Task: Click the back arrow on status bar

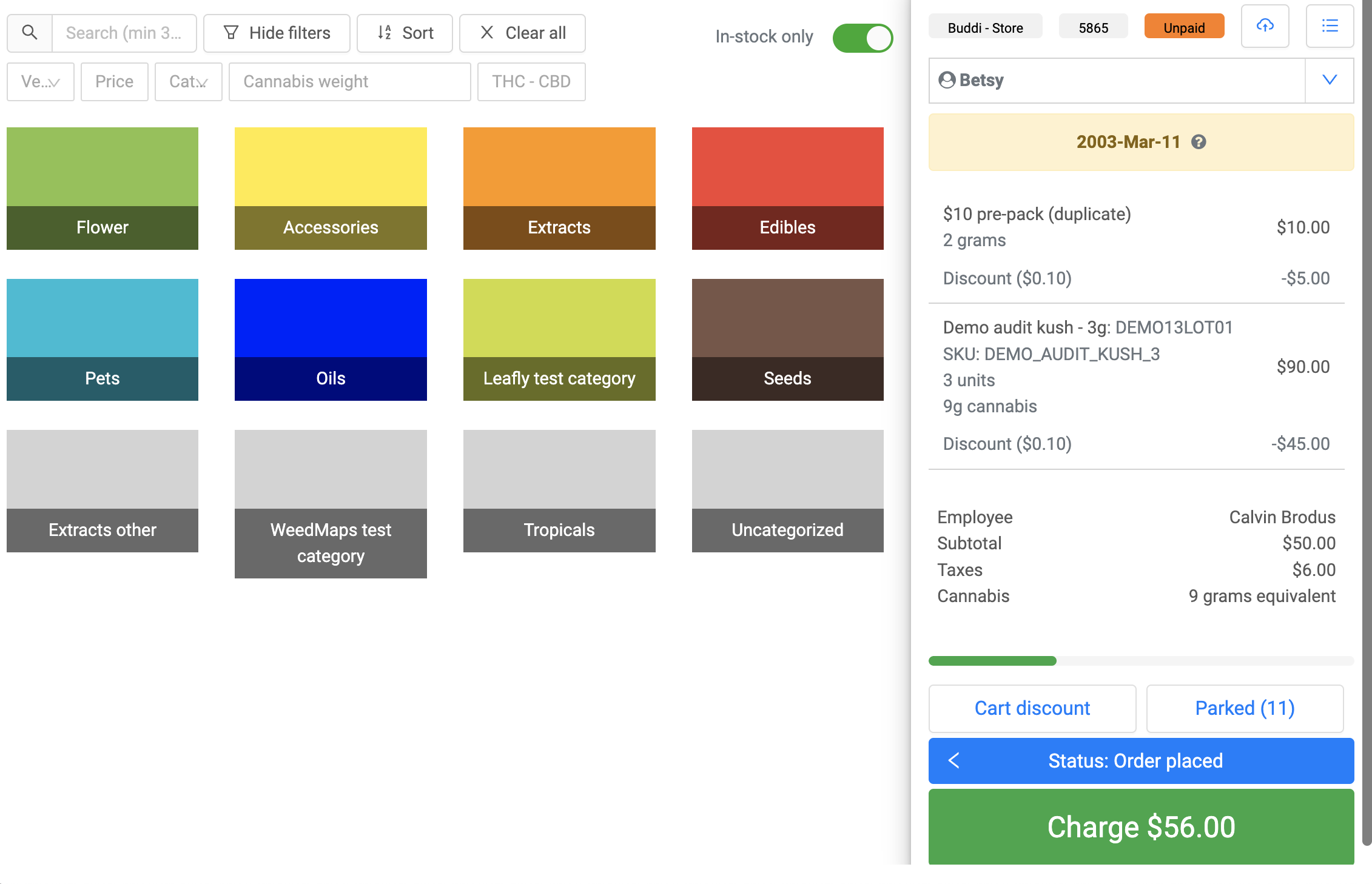Action: 954,760
